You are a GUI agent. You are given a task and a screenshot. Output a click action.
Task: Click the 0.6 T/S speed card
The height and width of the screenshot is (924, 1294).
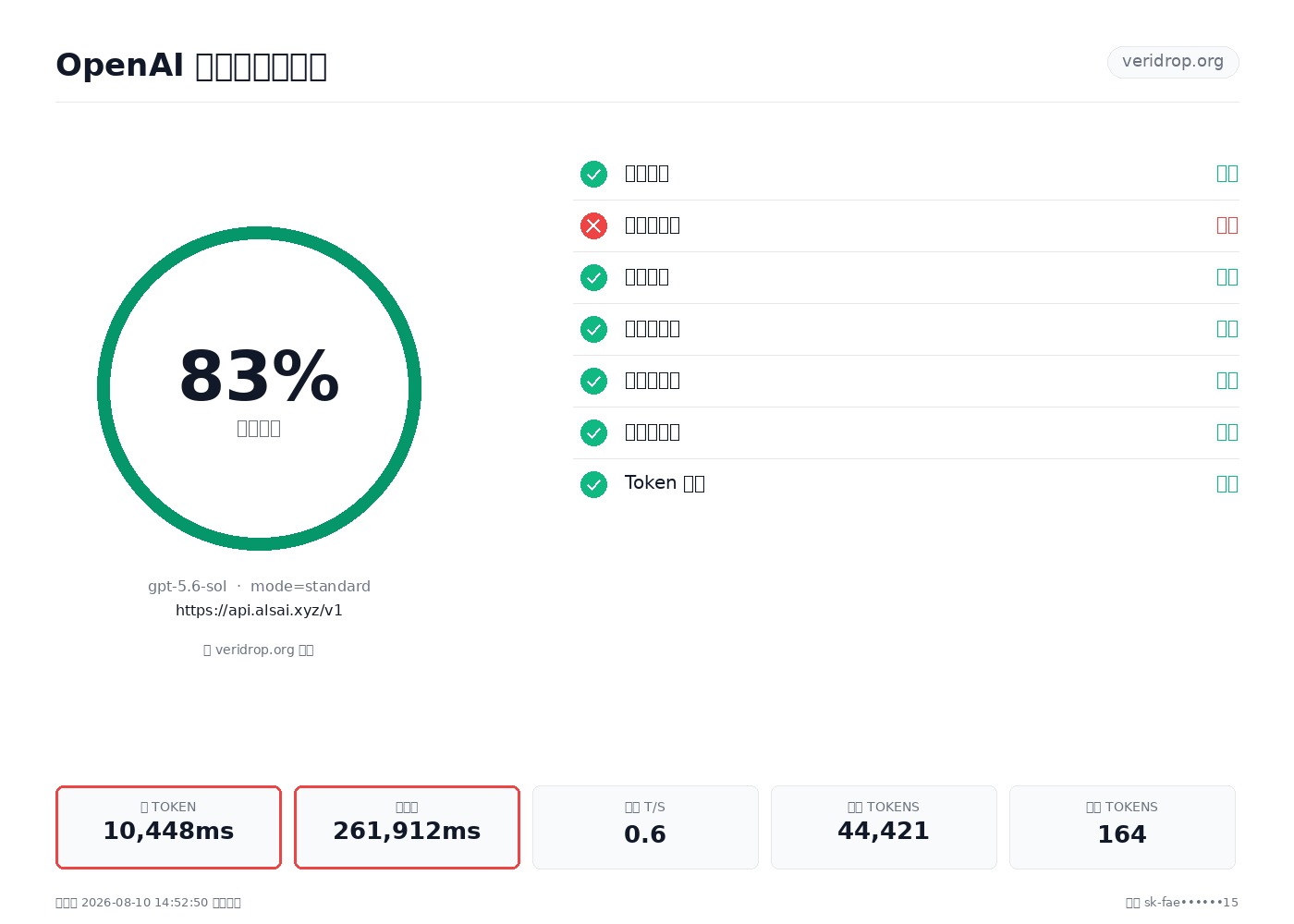click(645, 827)
